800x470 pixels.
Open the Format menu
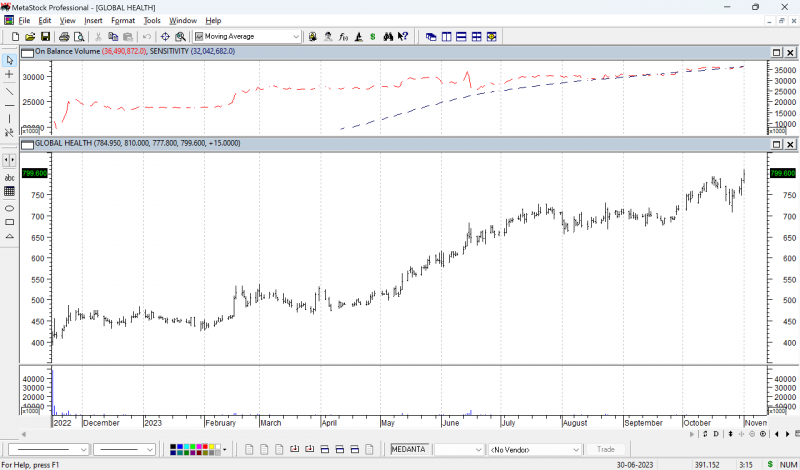[x=123, y=20]
